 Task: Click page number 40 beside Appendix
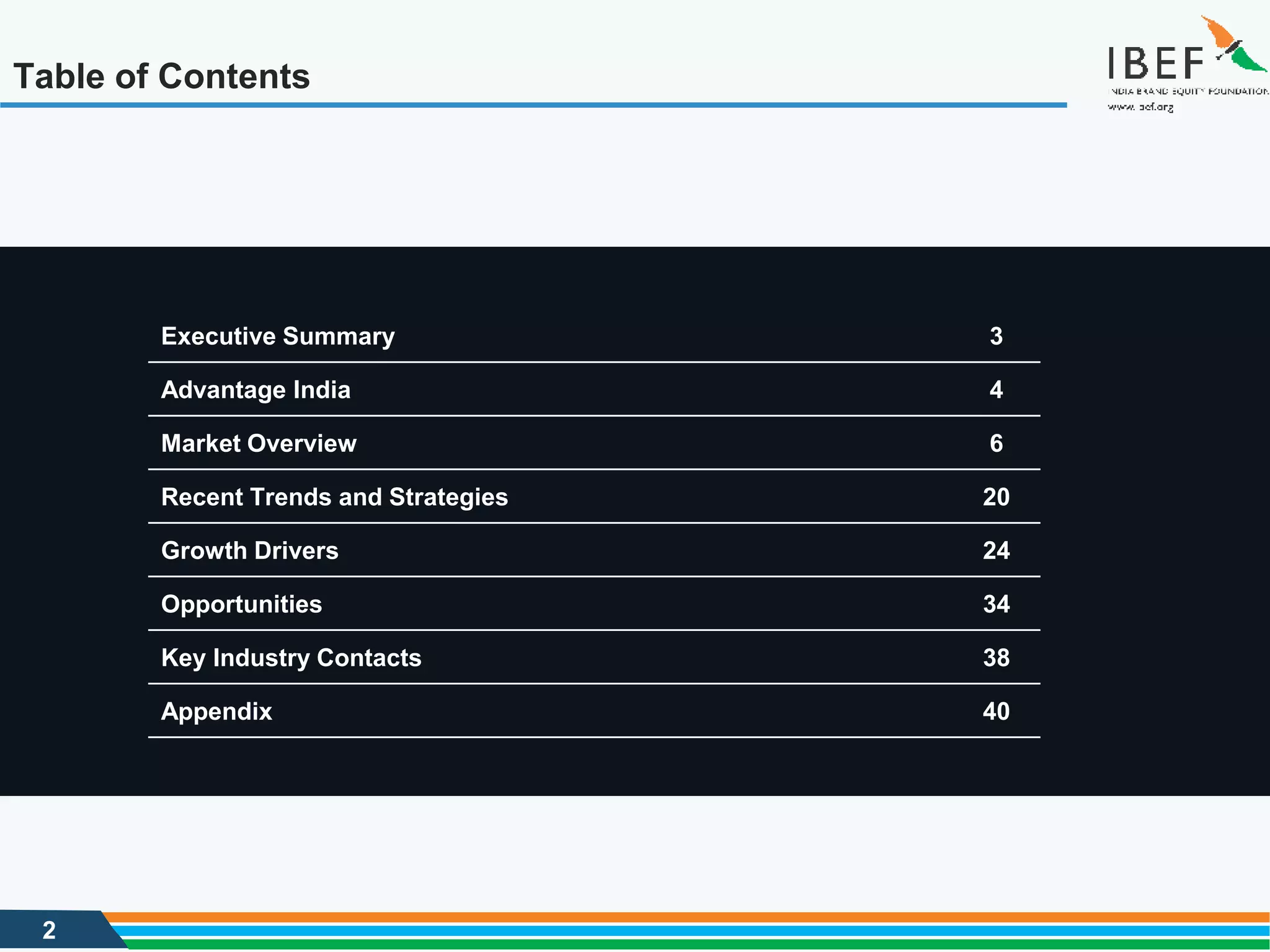pos(996,712)
